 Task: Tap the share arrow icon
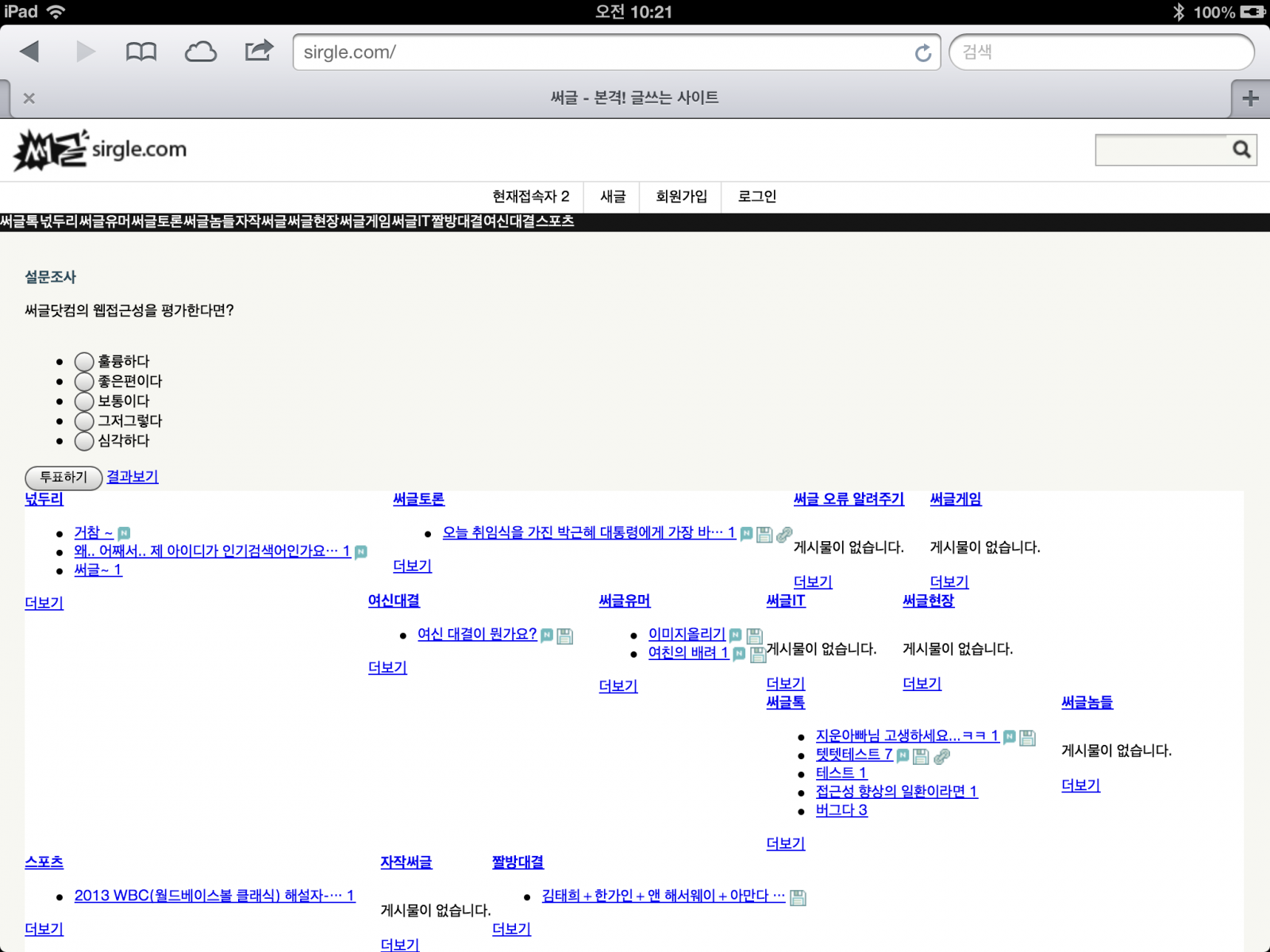(259, 52)
